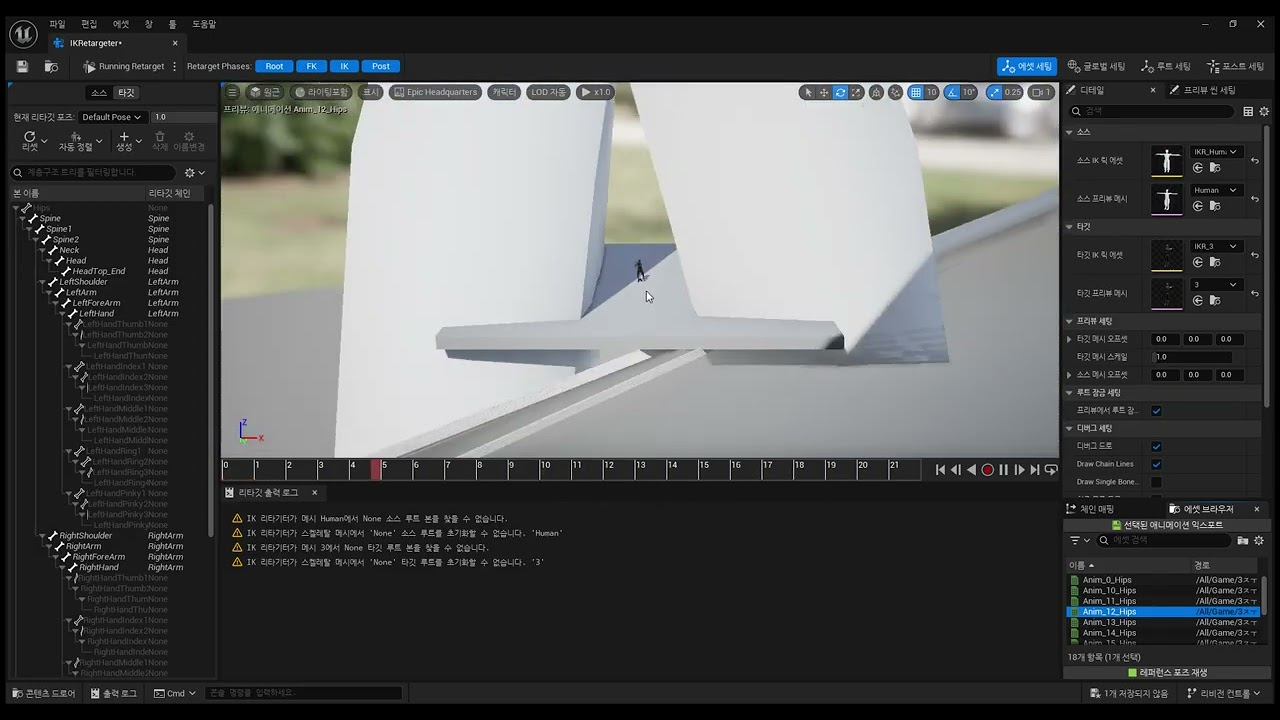Viewport: 1280px width, 720px height.
Task: Click the Record red button in timeline
Action: [987, 470]
